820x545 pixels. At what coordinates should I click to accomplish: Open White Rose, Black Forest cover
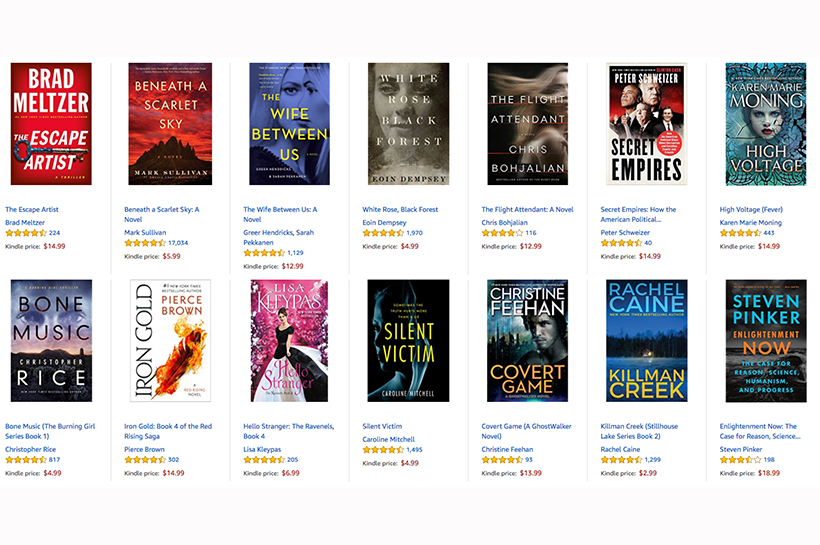point(408,124)
